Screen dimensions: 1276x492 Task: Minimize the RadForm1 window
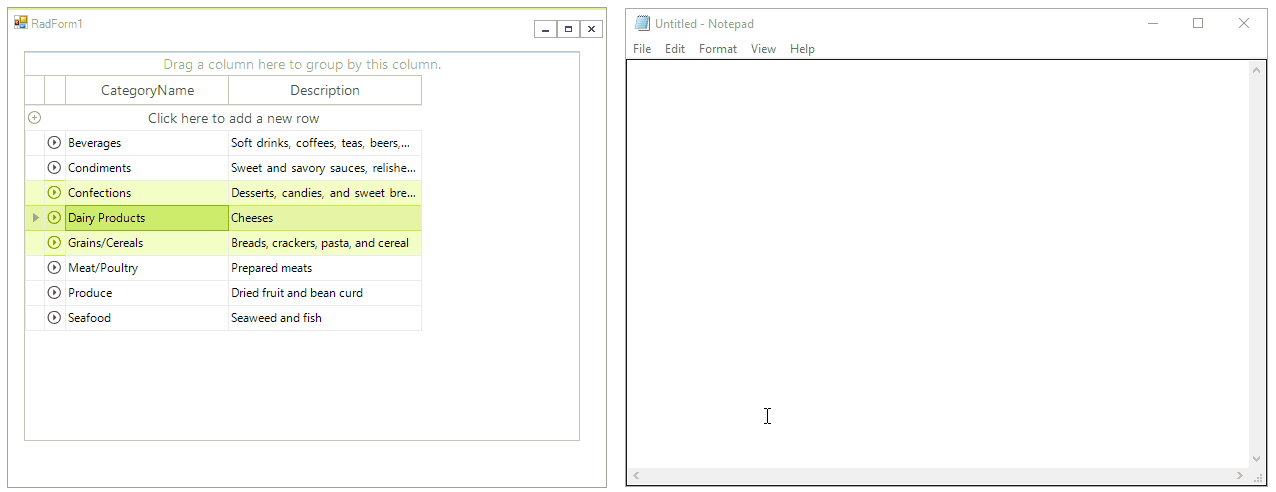pos(545,29)
